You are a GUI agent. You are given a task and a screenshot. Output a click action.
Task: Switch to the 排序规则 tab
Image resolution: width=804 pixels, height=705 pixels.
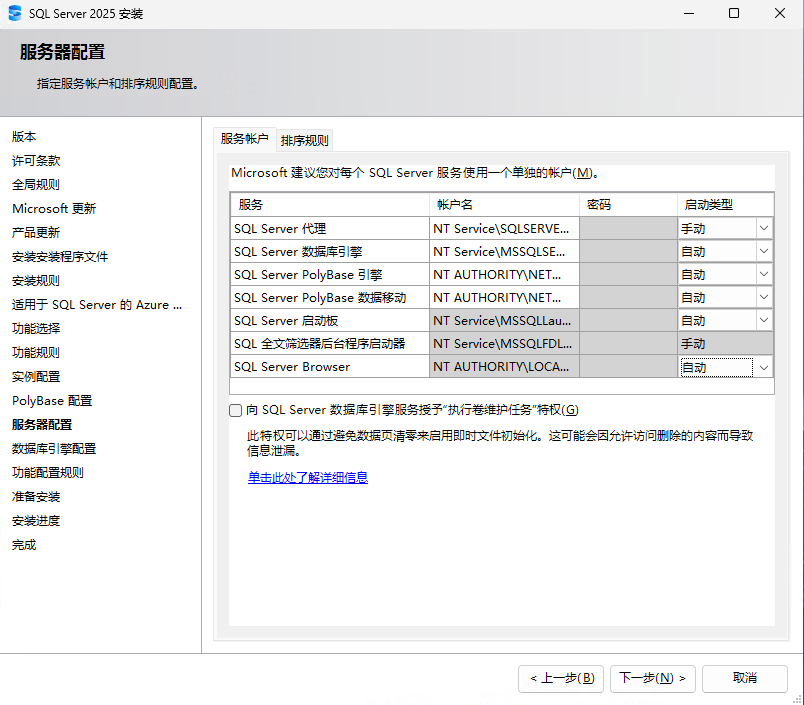[304, 140]
